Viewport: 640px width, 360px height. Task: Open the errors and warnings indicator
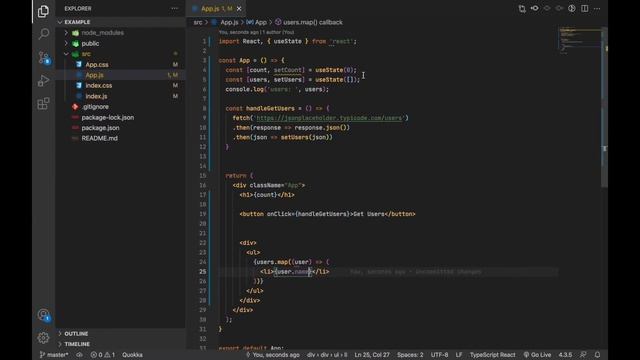[103, 355]
